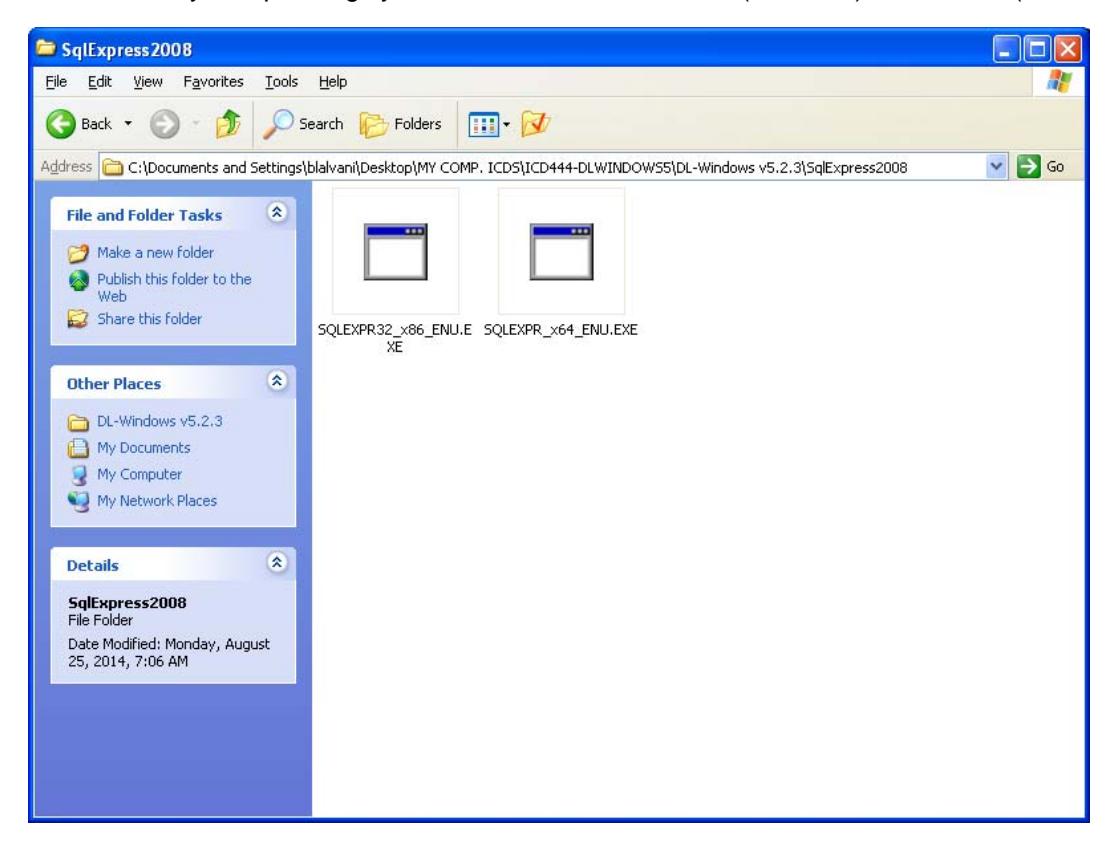Click the Date Modified details text
Screen dimensions: 1114x850
[x=168, y=652]
